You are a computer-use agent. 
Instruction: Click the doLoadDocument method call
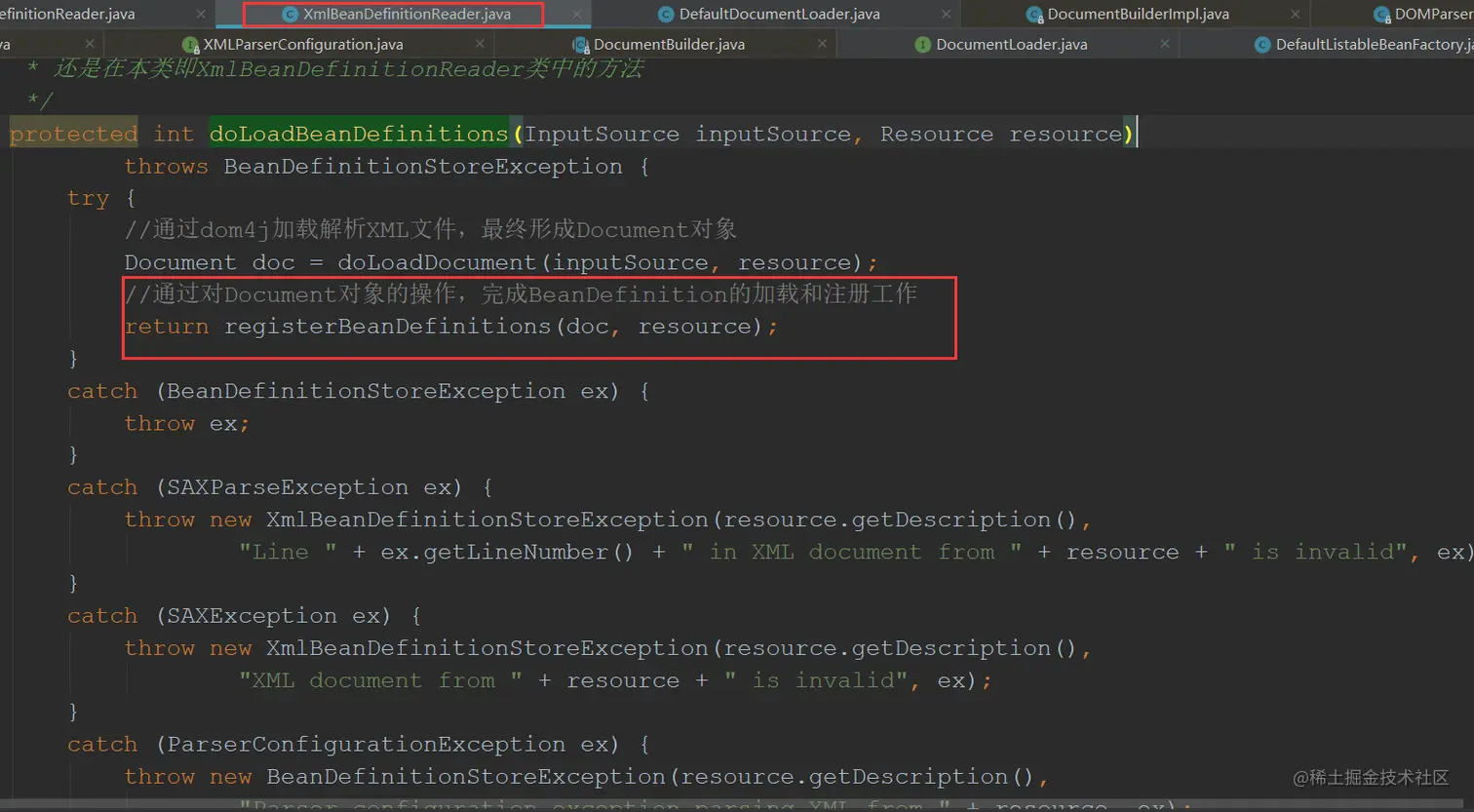[x=437, y=262]
